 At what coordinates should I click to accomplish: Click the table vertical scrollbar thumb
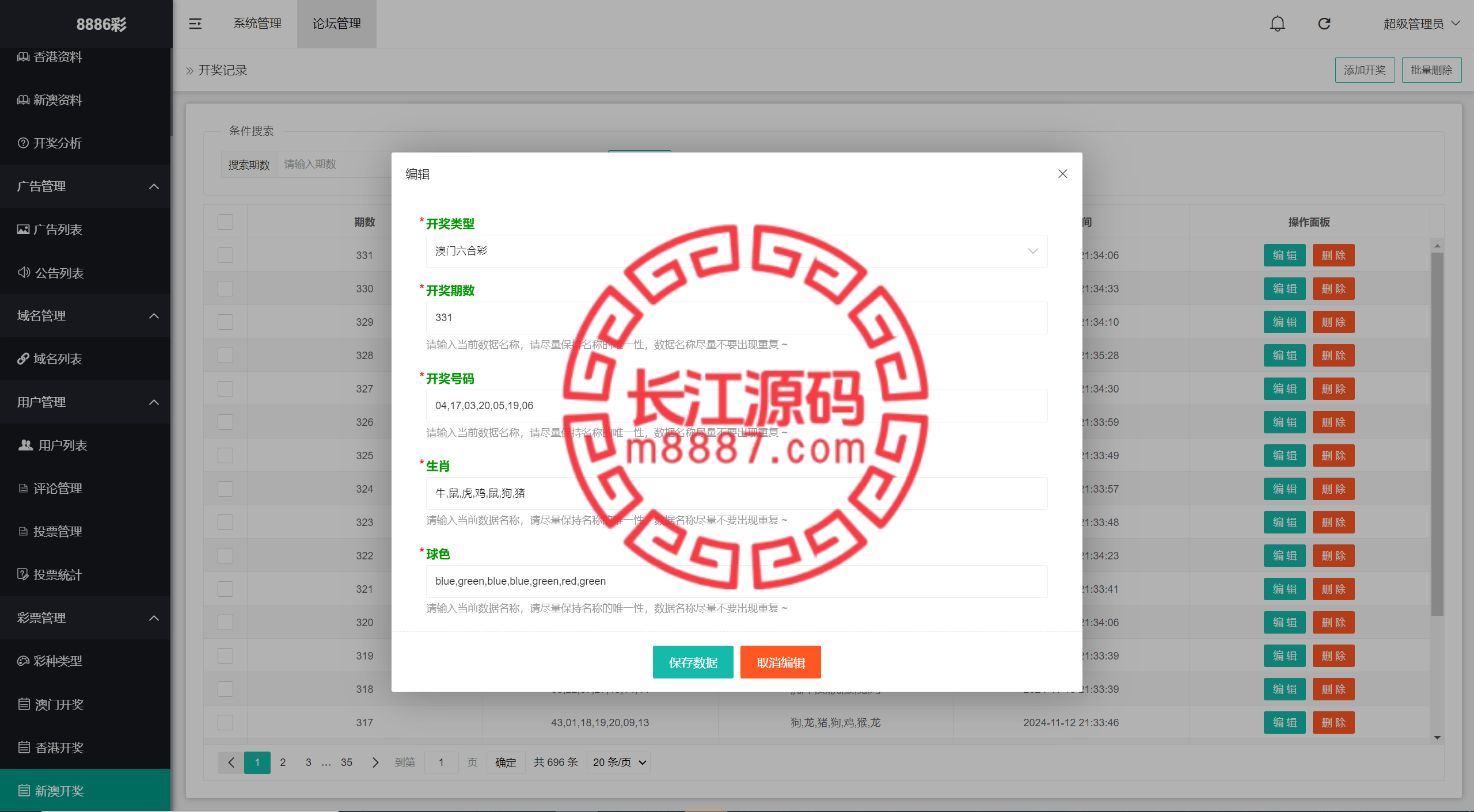1437,434
